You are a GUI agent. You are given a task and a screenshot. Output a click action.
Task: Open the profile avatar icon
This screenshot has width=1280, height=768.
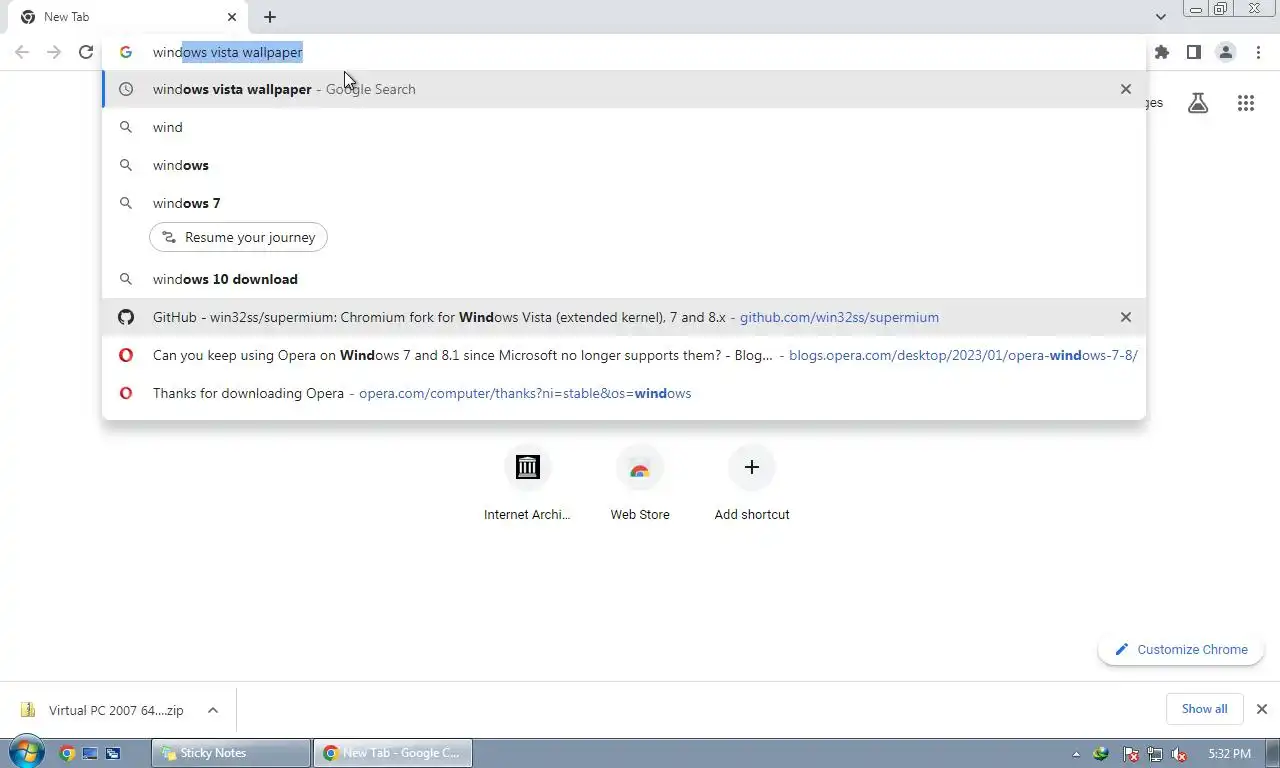coord(1225,52)
